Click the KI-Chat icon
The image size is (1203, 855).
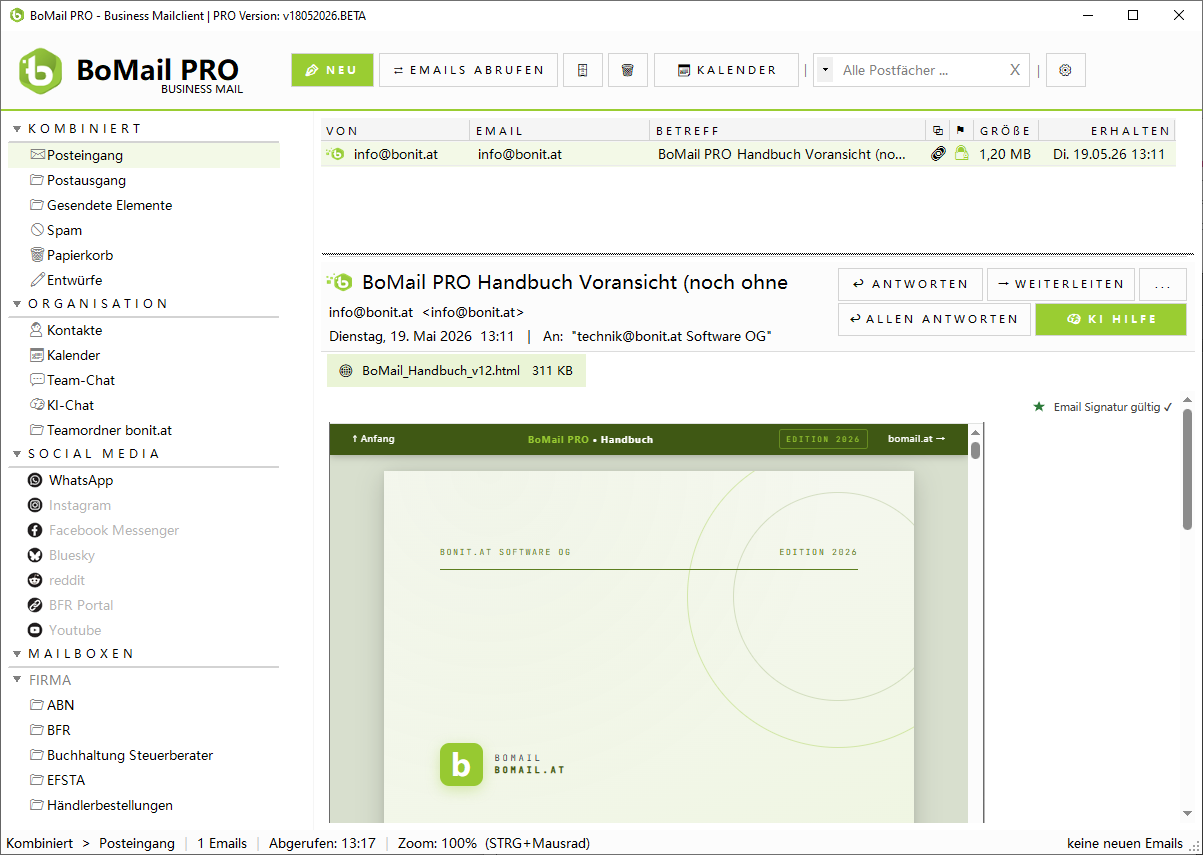(38, 405)
